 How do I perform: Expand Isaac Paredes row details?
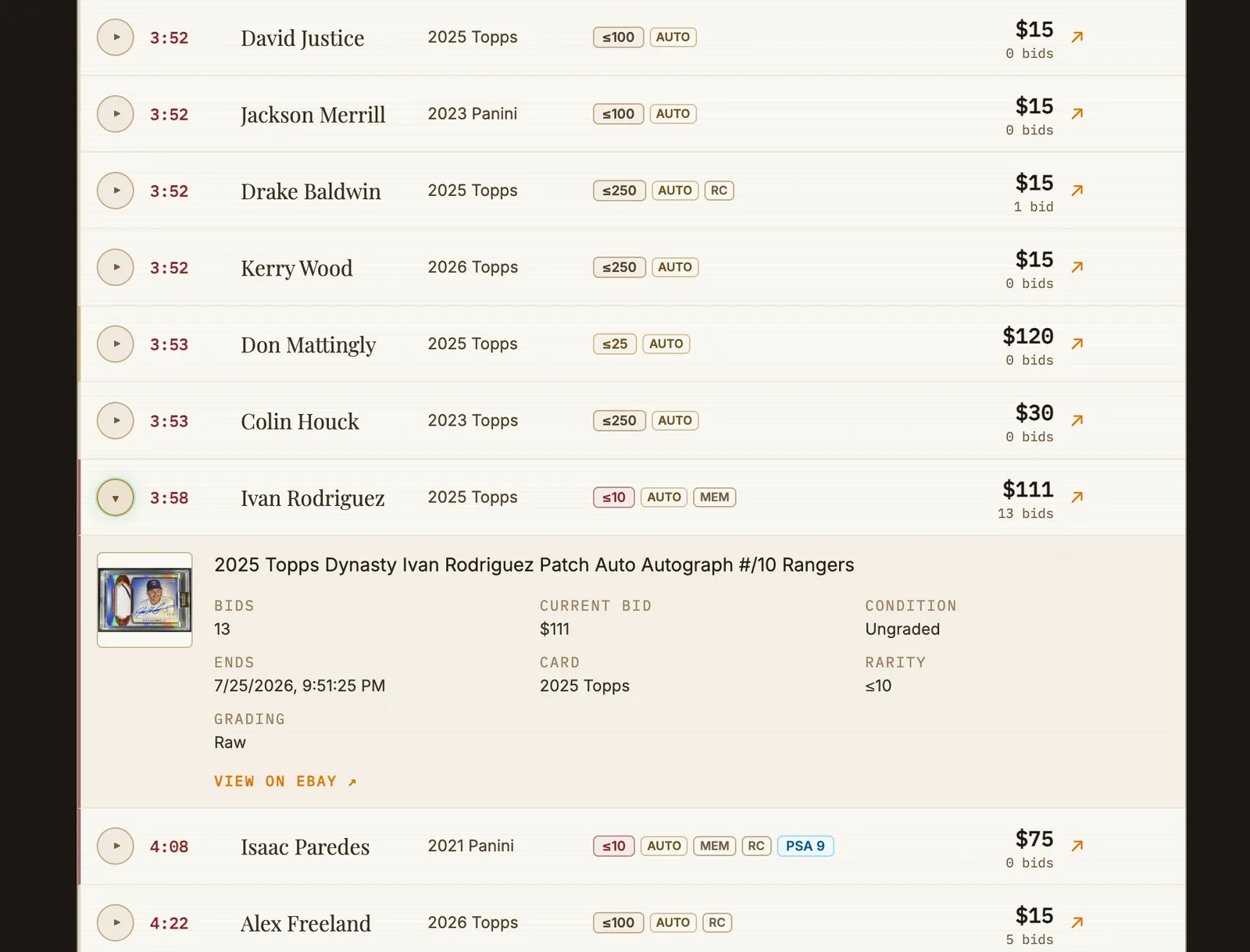[116, 846]
